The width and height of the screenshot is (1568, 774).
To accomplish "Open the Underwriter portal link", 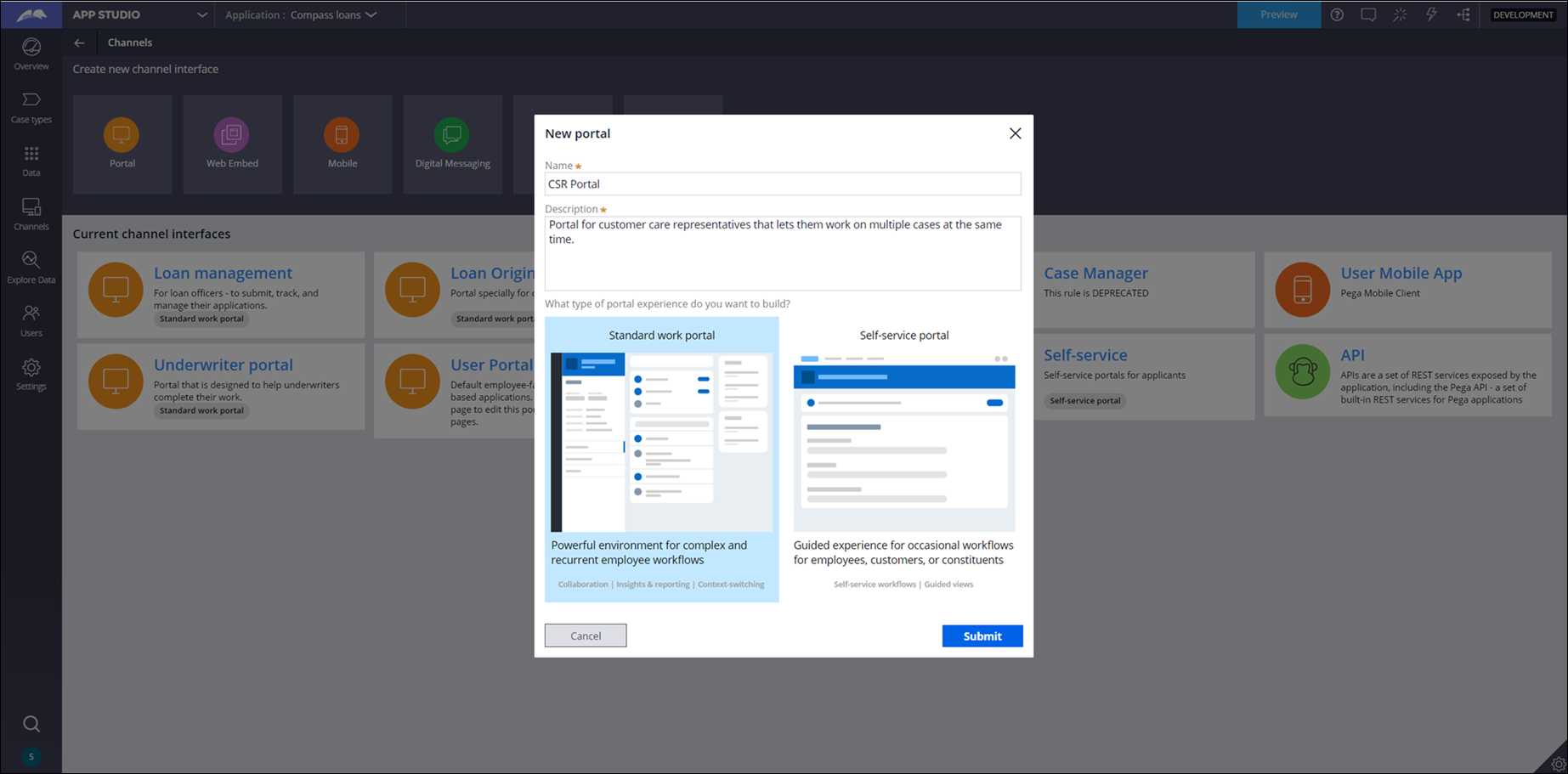I will coord(224,364).
